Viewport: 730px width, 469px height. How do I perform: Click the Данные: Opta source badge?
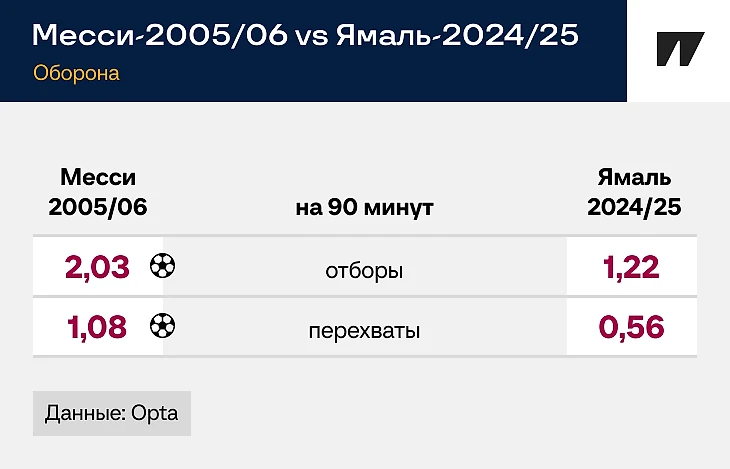coord(112,413)
